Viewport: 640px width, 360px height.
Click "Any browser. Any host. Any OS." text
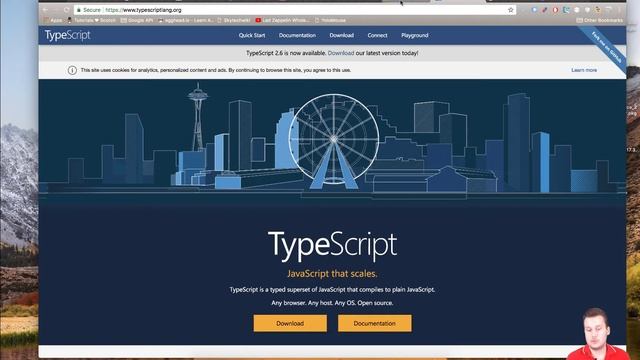[x=313, y=303]
